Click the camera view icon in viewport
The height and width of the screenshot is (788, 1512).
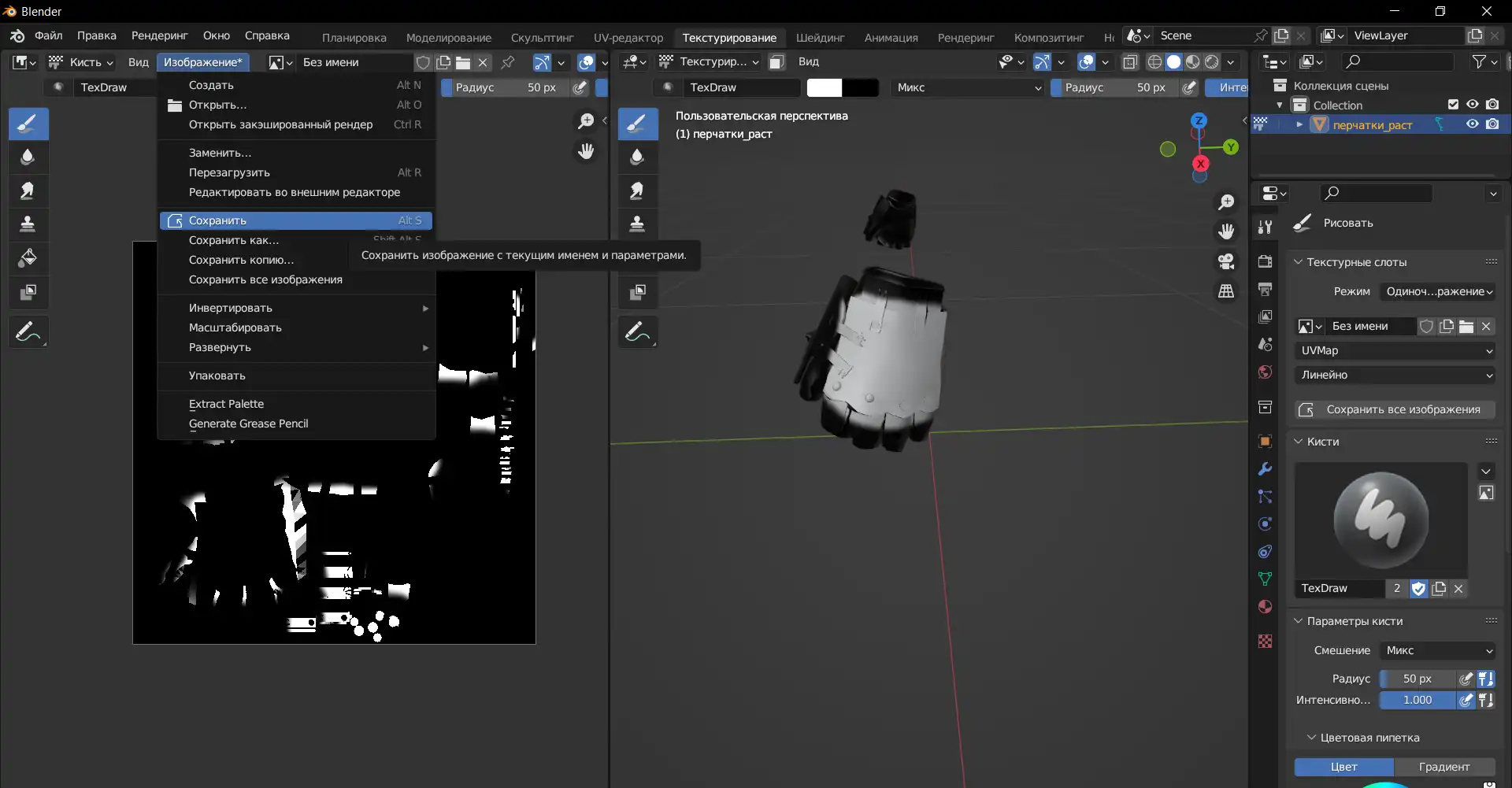pos(1226,261)
